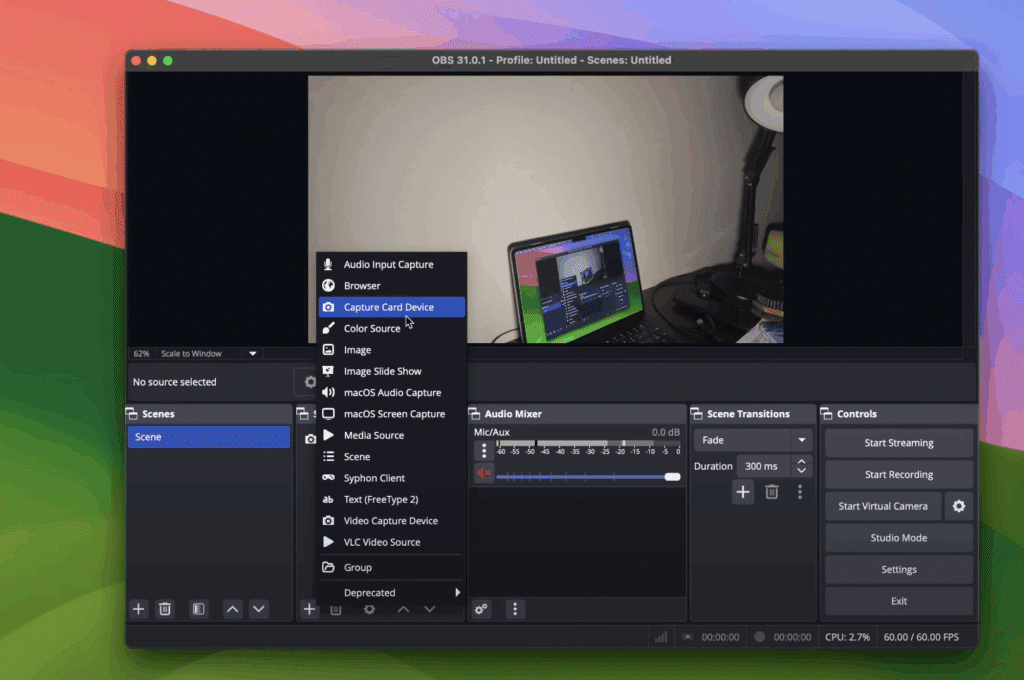Expand the Deprecated submenu
1024x680 pixels.
(x=391, y=593)
